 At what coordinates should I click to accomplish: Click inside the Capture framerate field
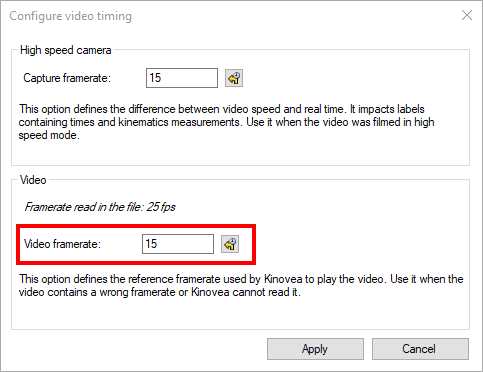[x=182, y=78]
